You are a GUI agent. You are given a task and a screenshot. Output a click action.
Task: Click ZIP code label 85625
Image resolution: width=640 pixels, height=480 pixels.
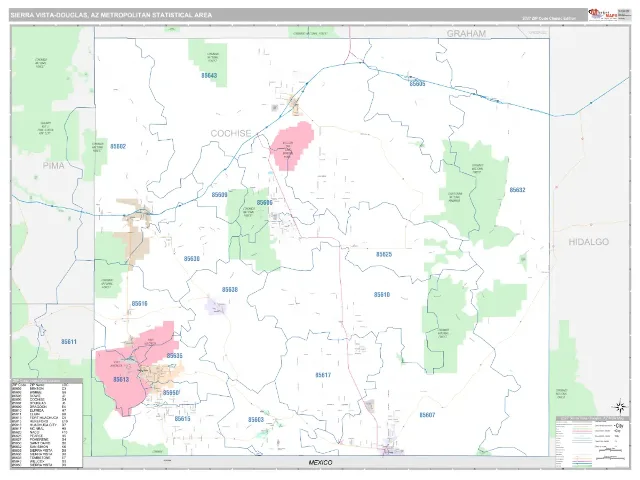[384, 254]
